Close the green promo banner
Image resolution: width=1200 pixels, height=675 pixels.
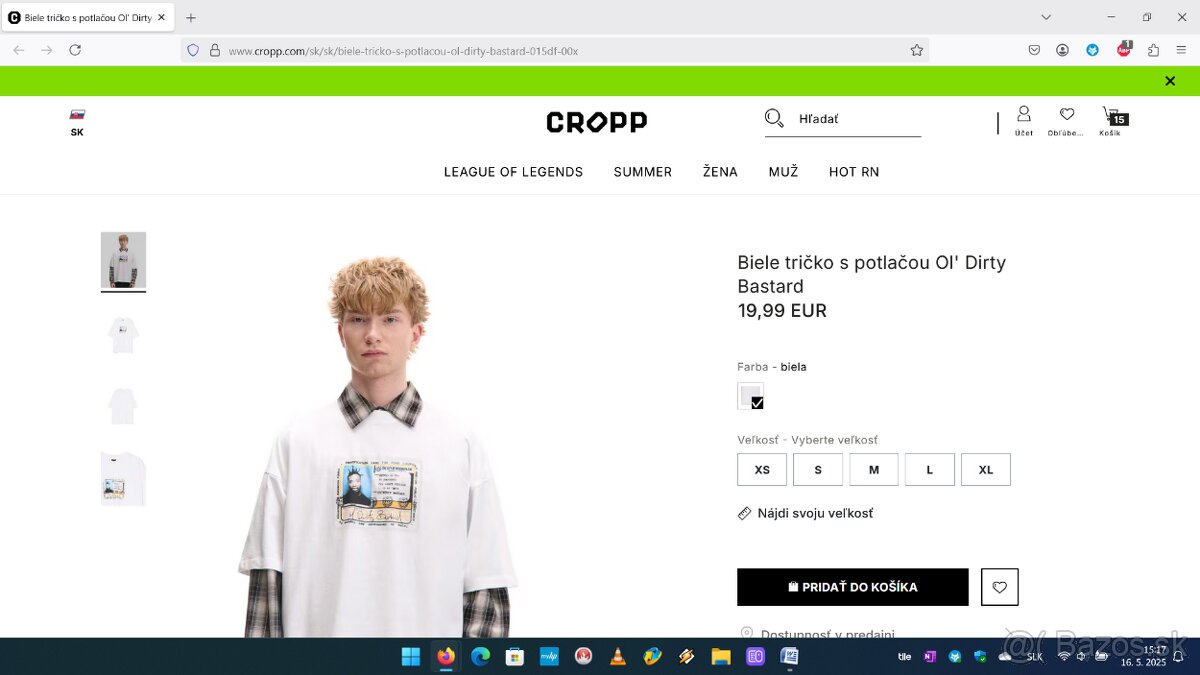(x=1170, y=81)
